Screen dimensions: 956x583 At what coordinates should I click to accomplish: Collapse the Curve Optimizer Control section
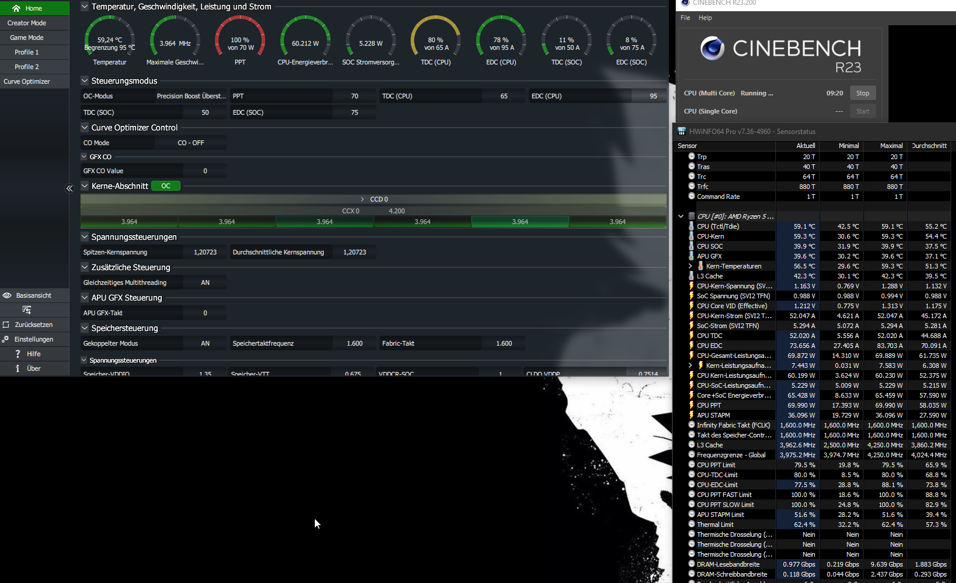coord(85,127)
